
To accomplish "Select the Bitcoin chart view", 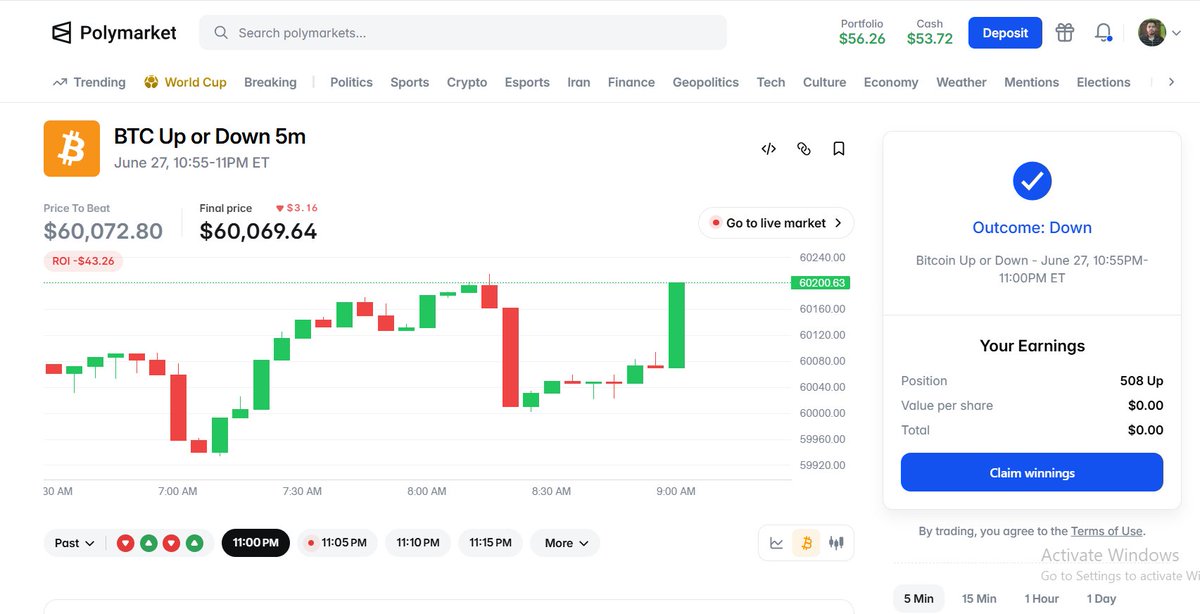I will 806,543.
